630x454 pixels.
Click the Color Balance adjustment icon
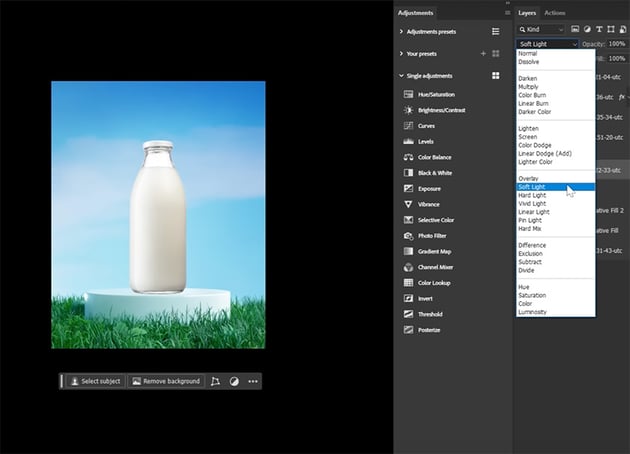pyautogui.click(x=408, y=157)
